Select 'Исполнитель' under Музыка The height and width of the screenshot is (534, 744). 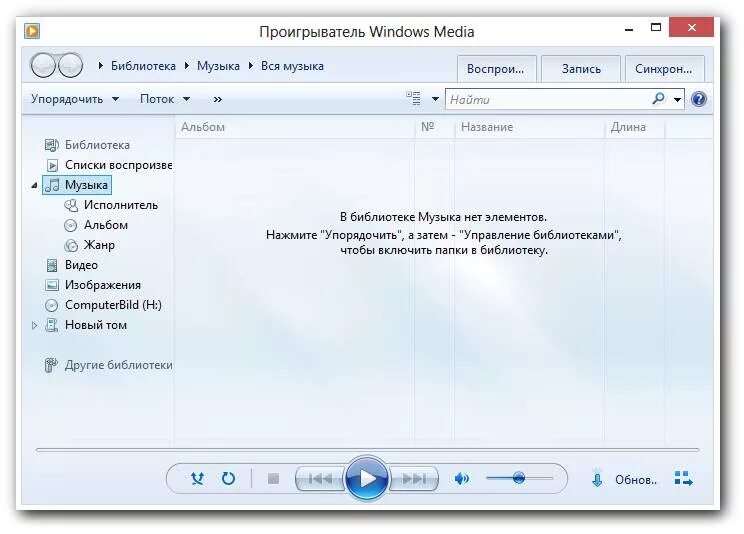coord(121,205)
